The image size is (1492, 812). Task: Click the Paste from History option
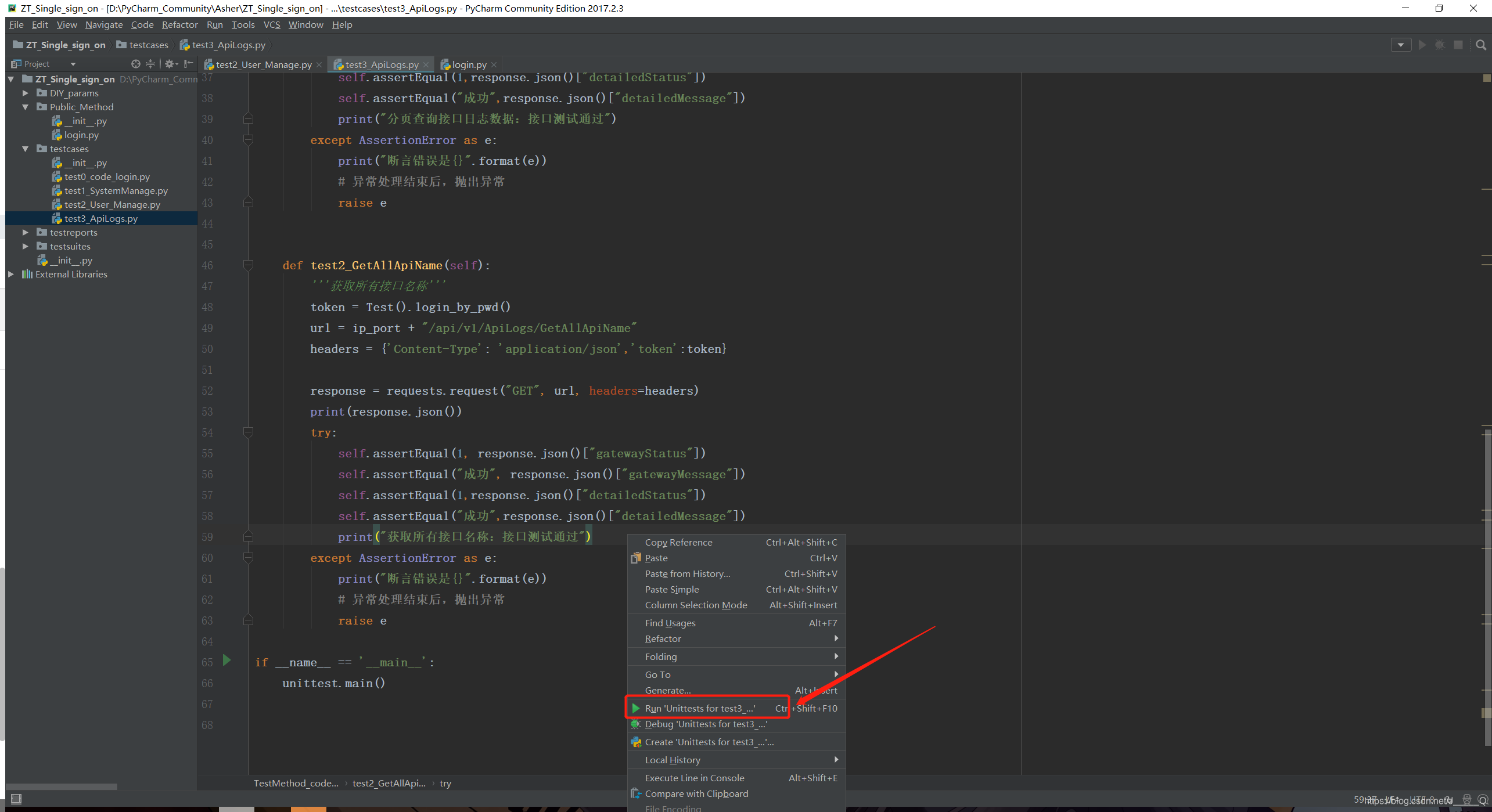point(687,573)
